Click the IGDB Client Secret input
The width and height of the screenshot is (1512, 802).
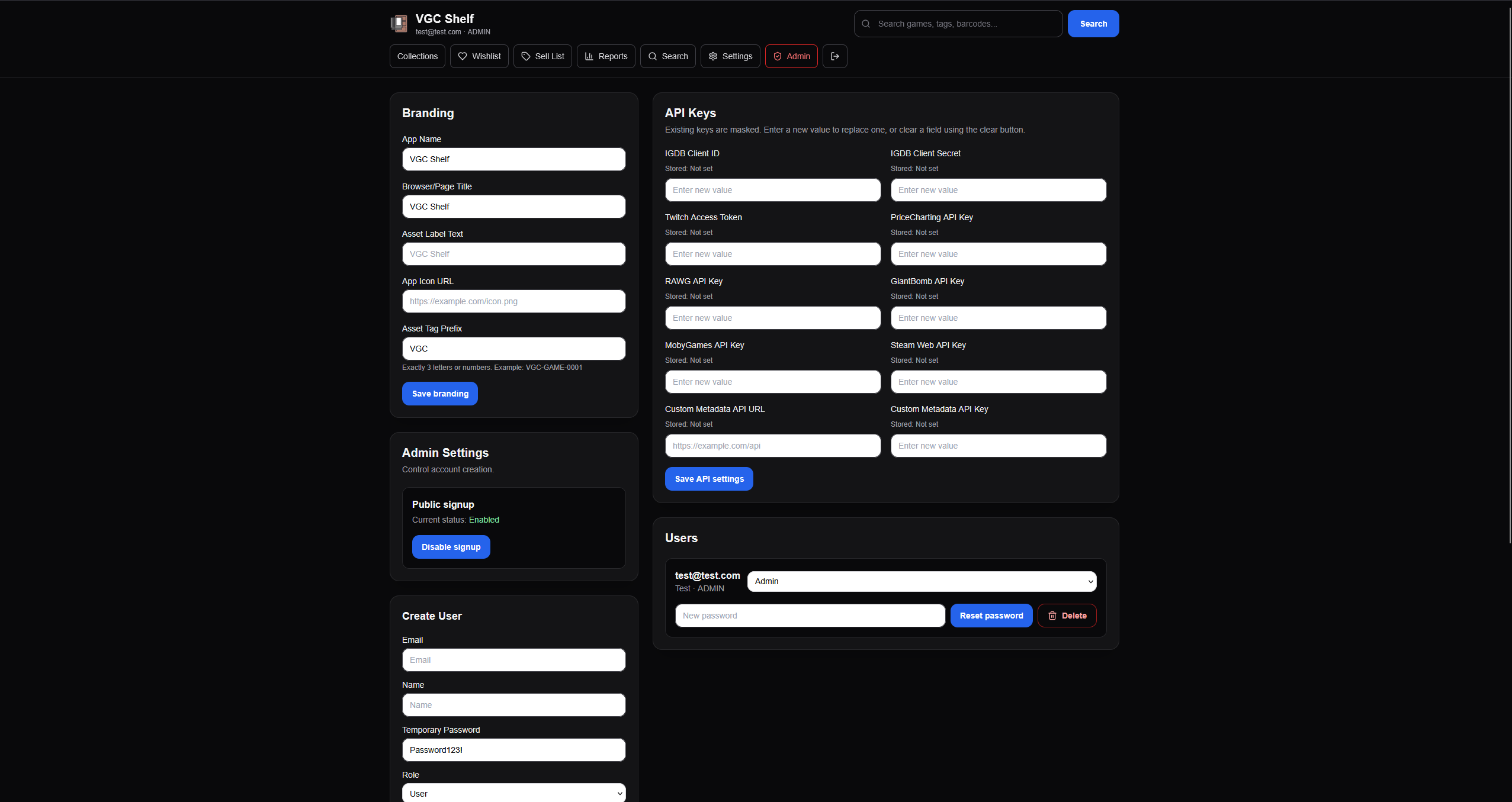point(999,190)
